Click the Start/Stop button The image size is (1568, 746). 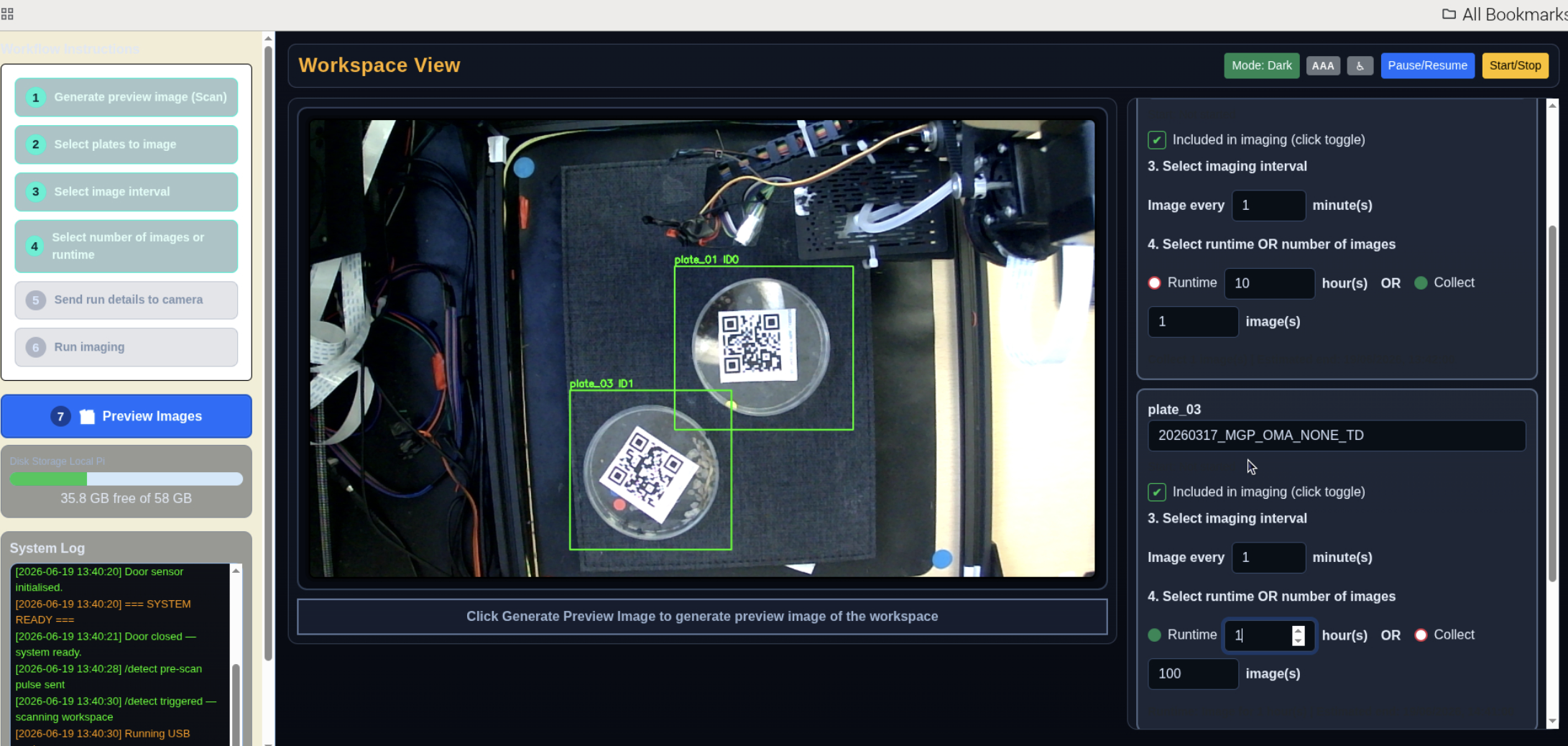[x=1515, y=65]
